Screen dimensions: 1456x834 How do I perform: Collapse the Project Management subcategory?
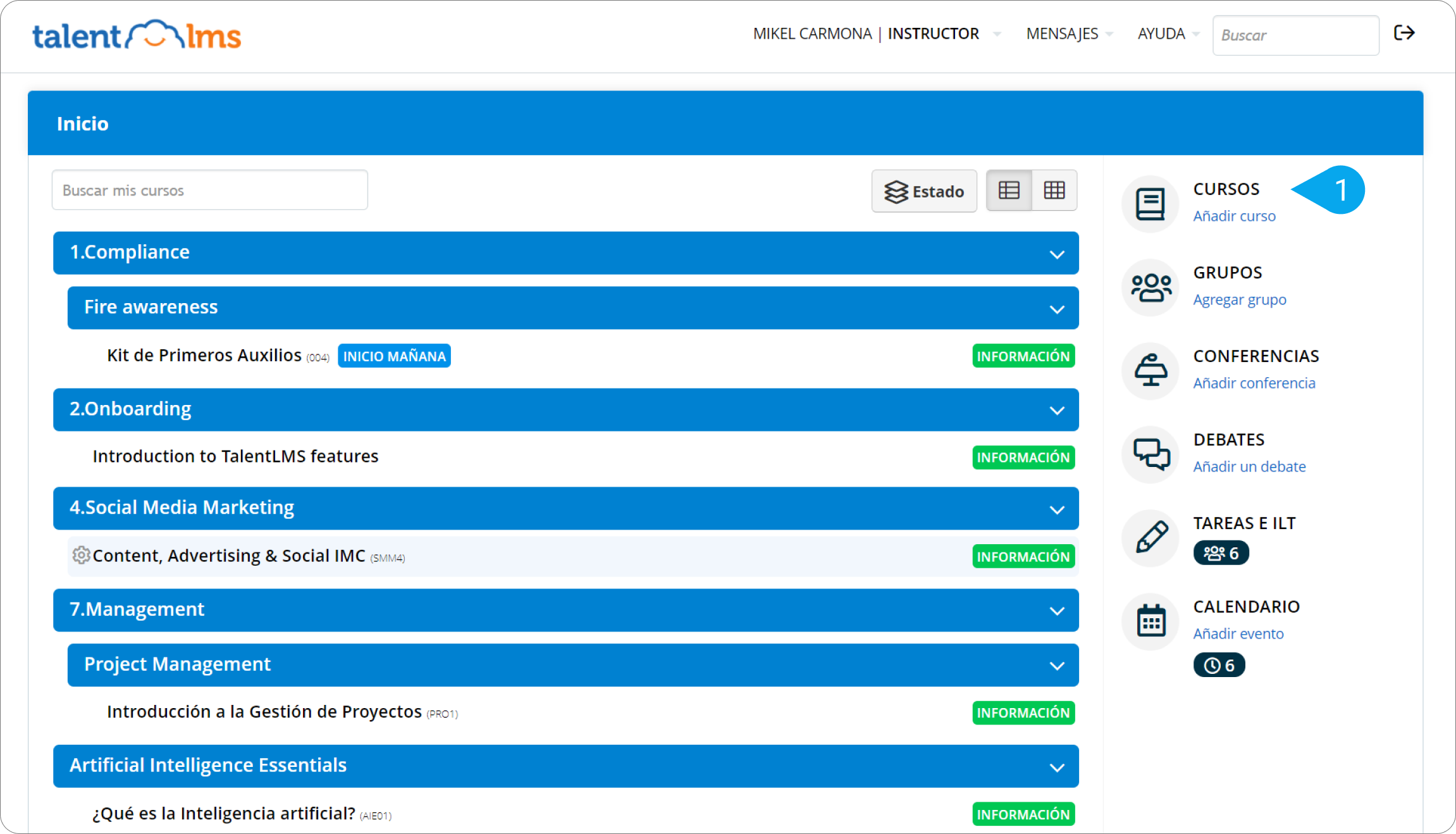pos(1057,666)
